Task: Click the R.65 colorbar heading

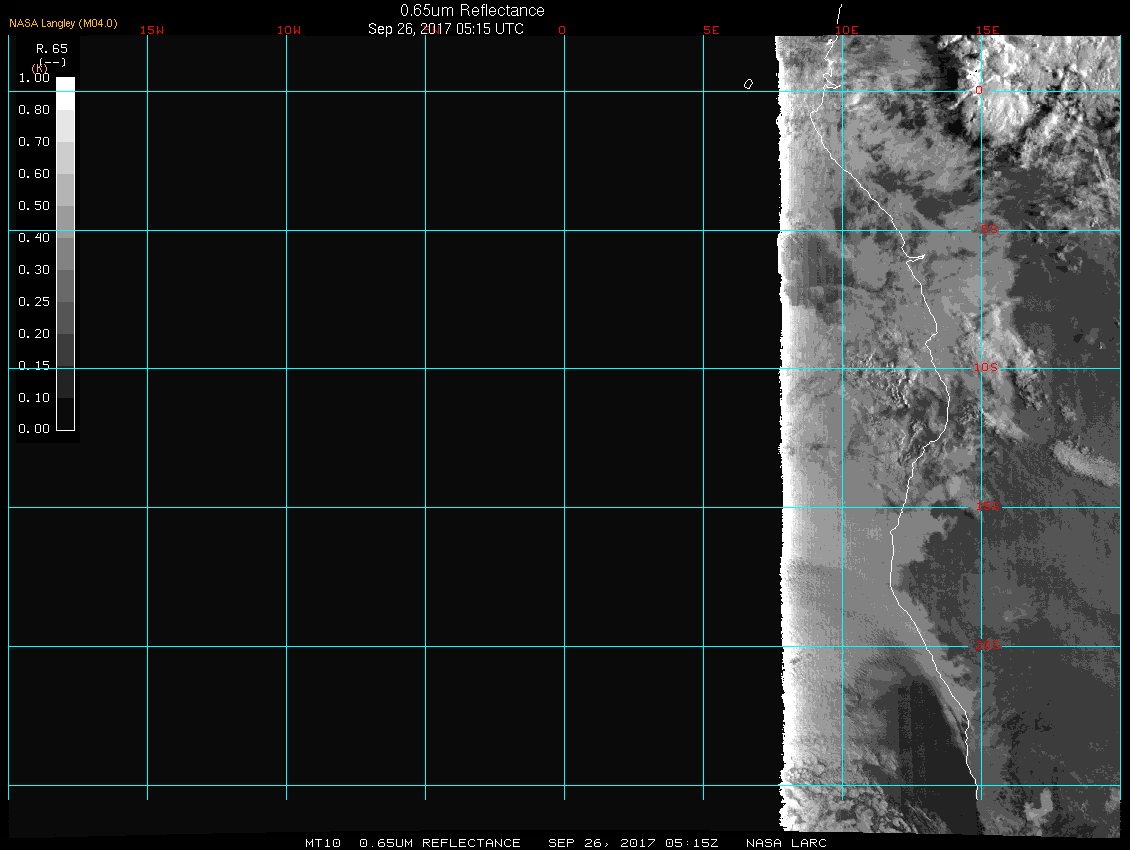Action: click(52, 49)
